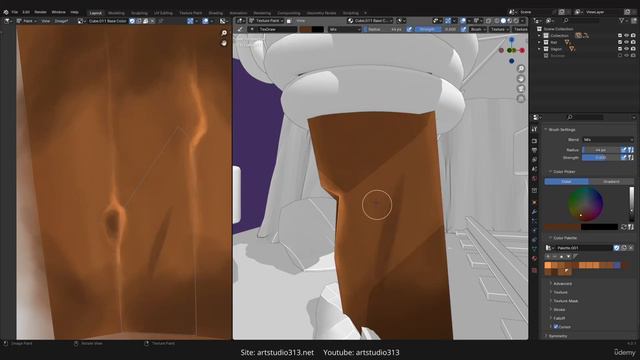The width and height of the screenshot is (640, 360).
Task: Open the Texture popover in viewport header
Action: coord(499,29)
